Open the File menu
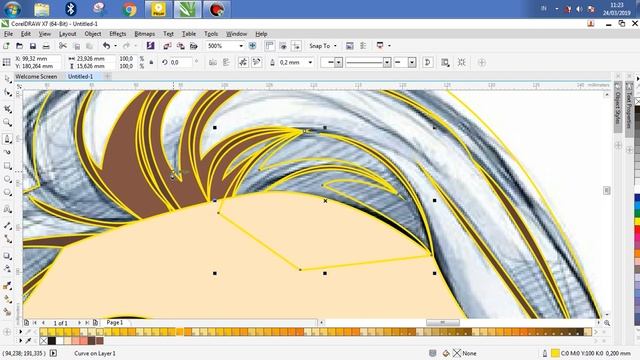Image resolution: width=640 pixels, height=360 pixels. [x=8, y=34]
